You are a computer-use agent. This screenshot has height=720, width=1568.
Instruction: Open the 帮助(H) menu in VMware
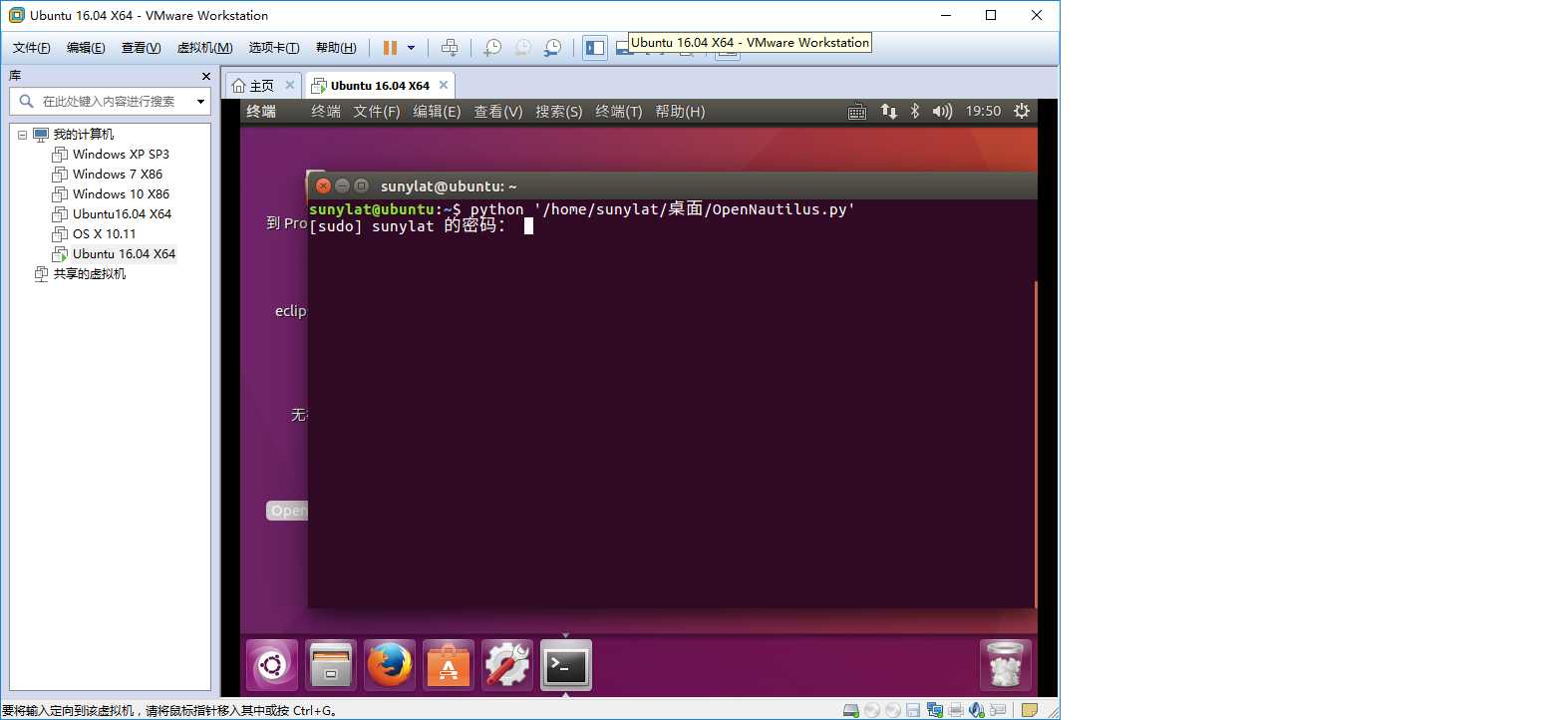(336, 48)
